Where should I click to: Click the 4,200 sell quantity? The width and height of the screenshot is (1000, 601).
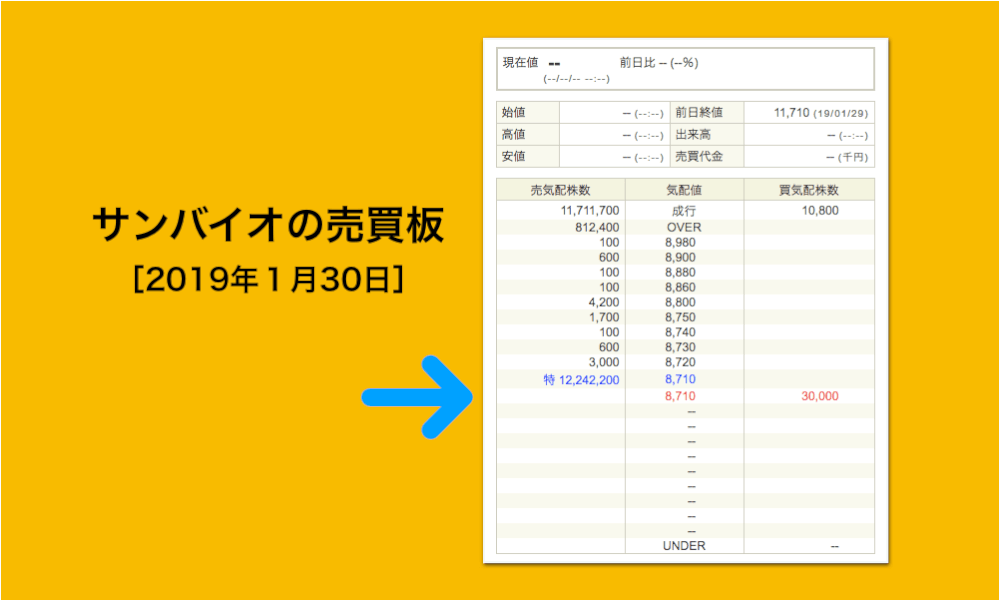[x=605, y=302]
